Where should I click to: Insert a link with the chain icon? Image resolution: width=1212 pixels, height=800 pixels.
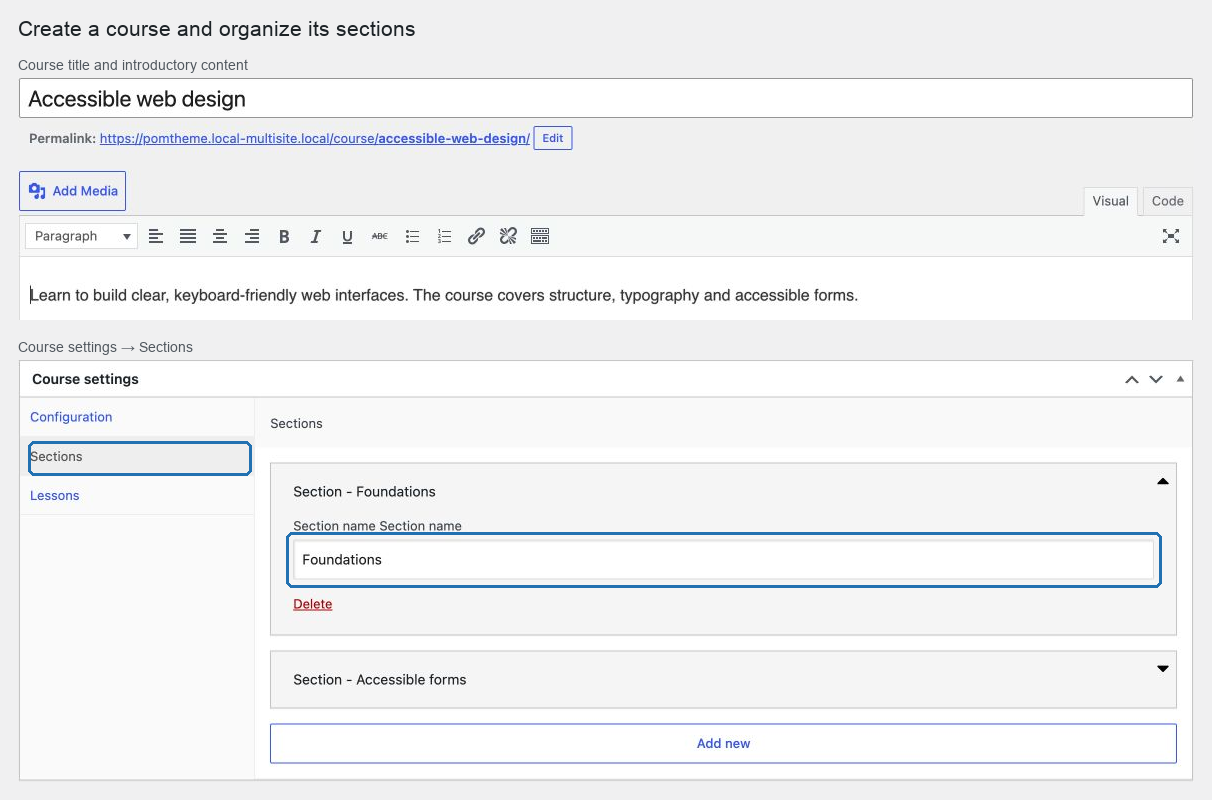pyautogui.click(x=476, y=236)
